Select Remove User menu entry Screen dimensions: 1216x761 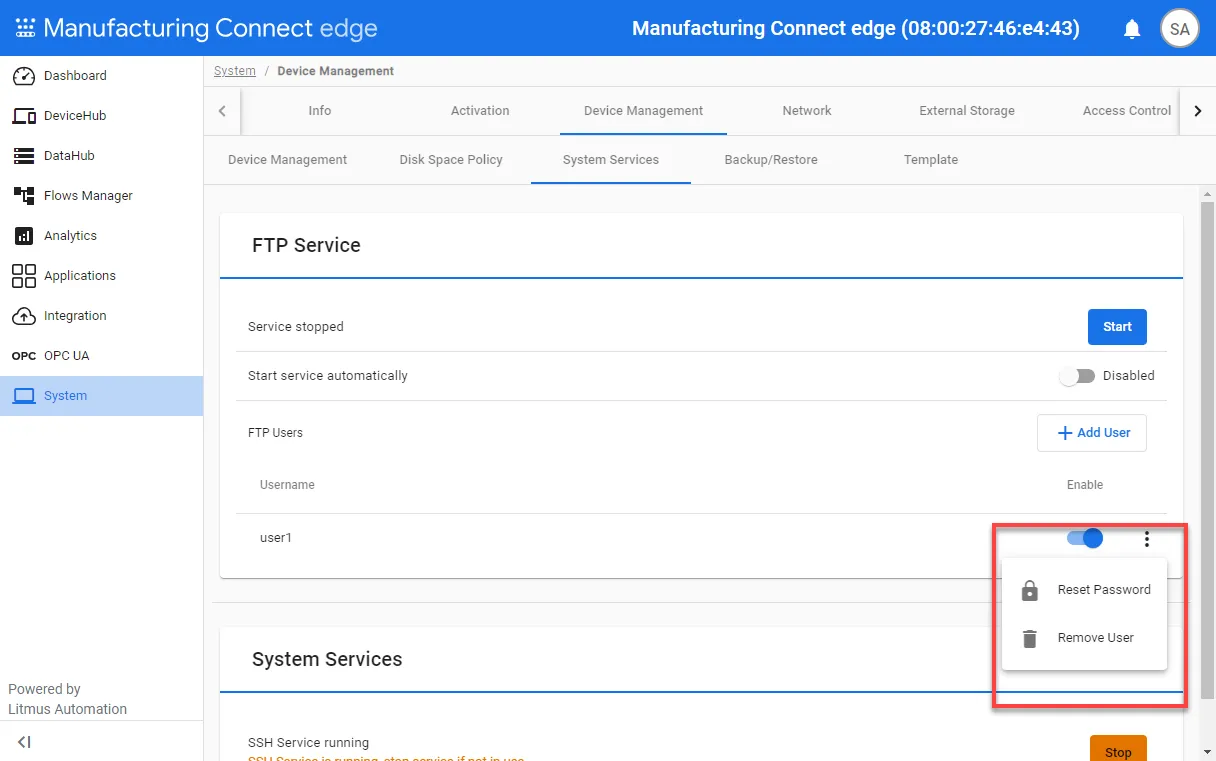[x=1084, y=638]
